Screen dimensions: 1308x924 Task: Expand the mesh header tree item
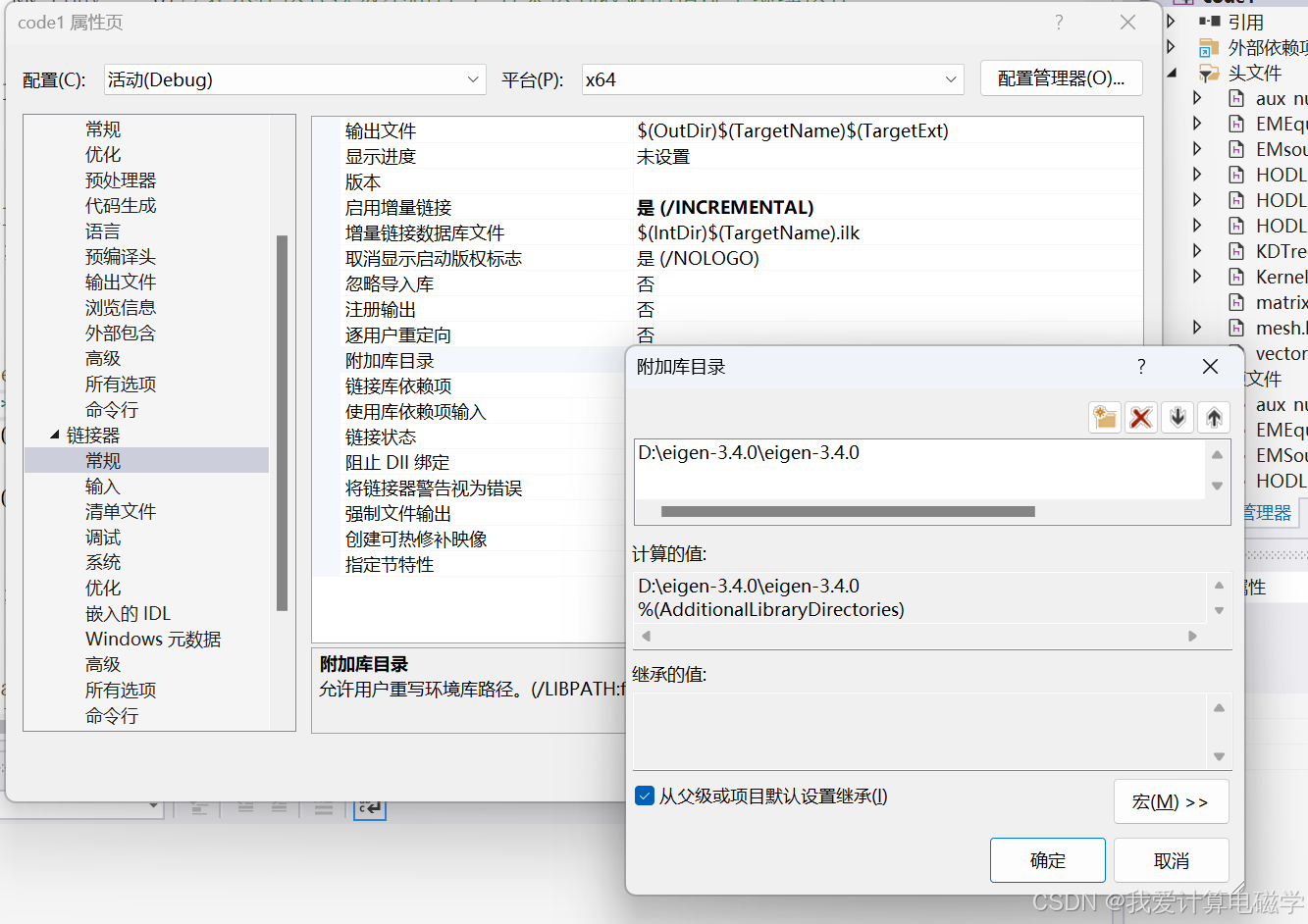click(x=1197, y=328)
